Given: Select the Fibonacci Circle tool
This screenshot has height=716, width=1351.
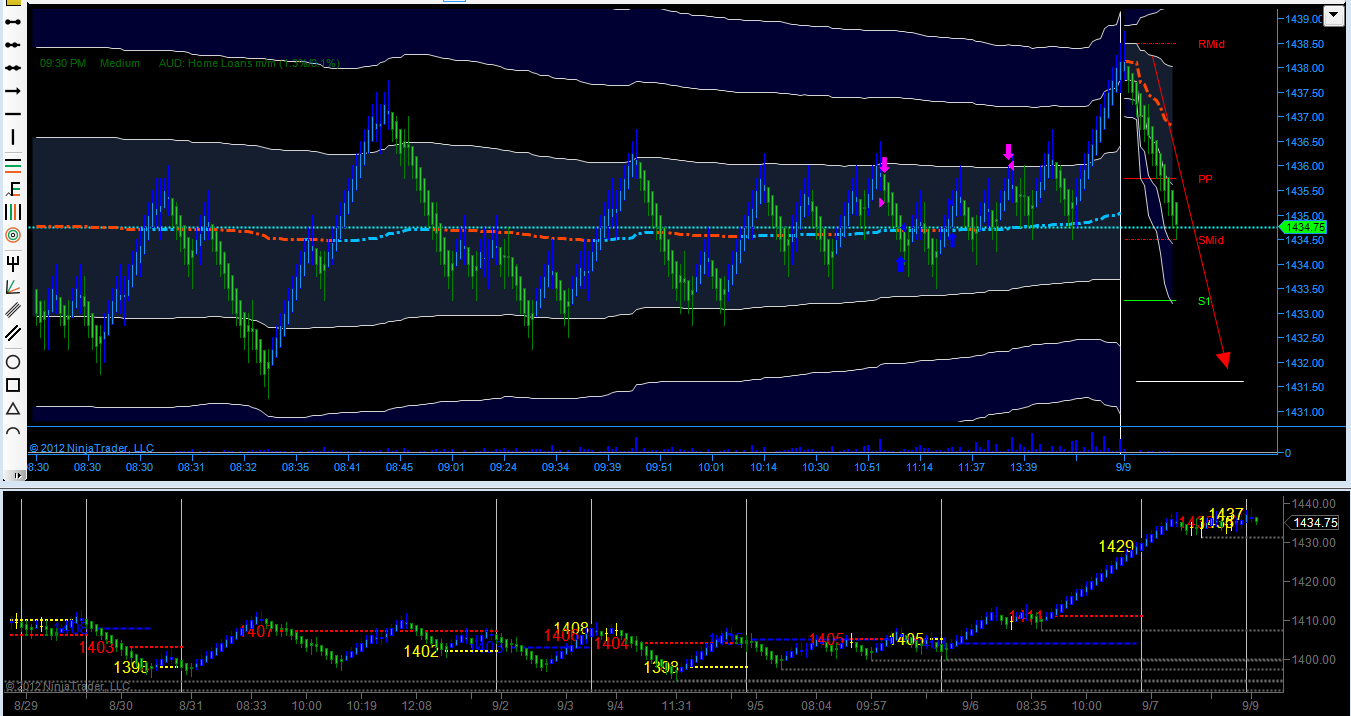Looking at the screenshot, I should [13, 235].
